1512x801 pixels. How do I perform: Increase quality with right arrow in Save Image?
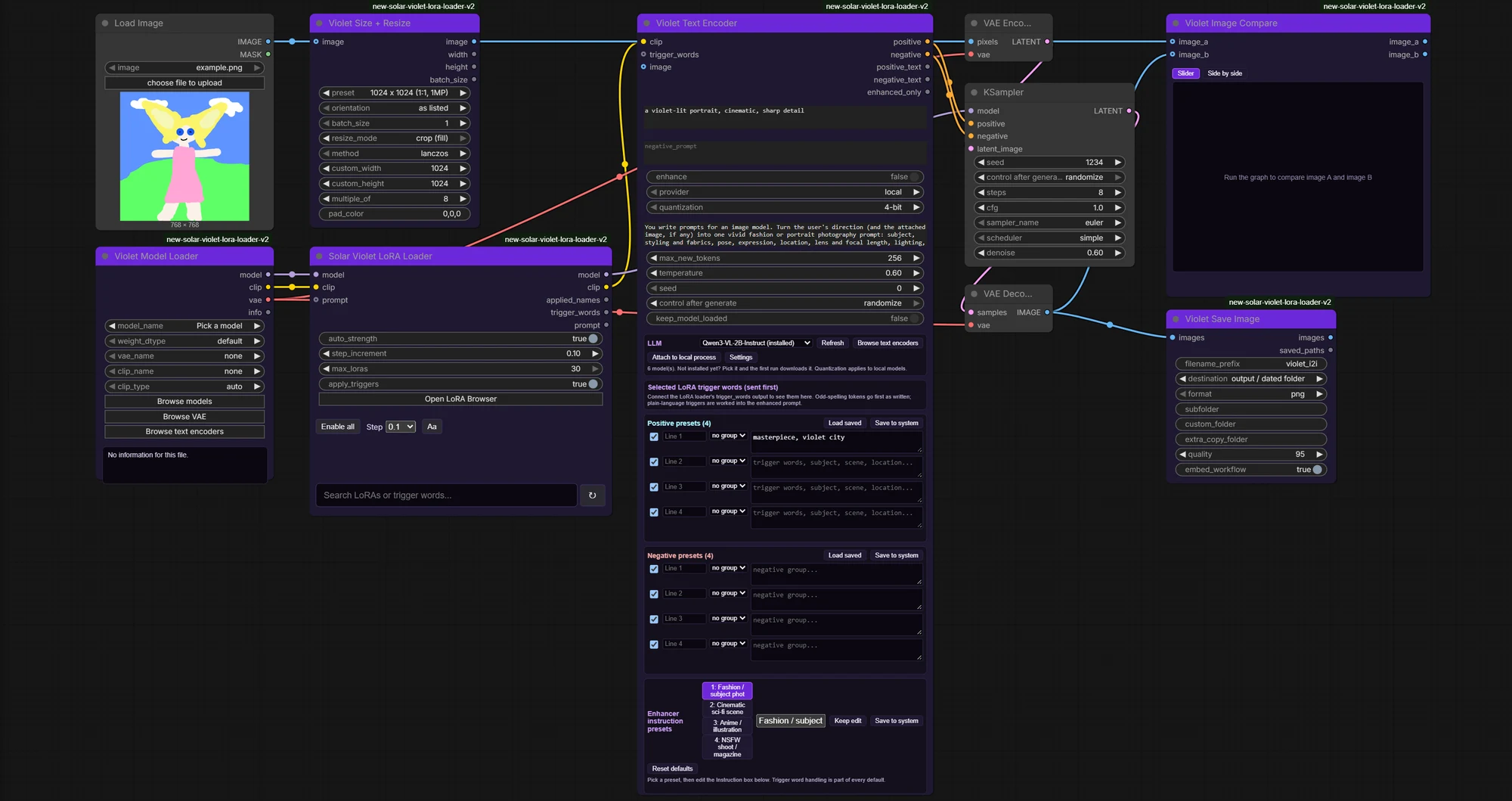[1319, 455]
